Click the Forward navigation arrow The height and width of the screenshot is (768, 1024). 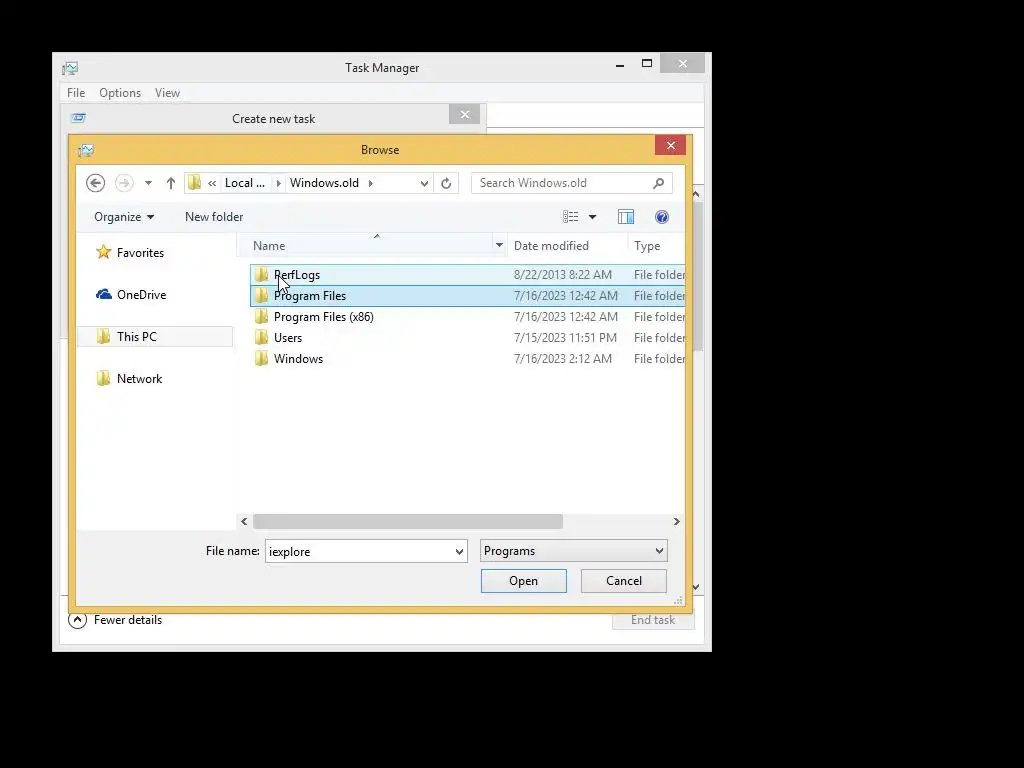pos(124,183)
